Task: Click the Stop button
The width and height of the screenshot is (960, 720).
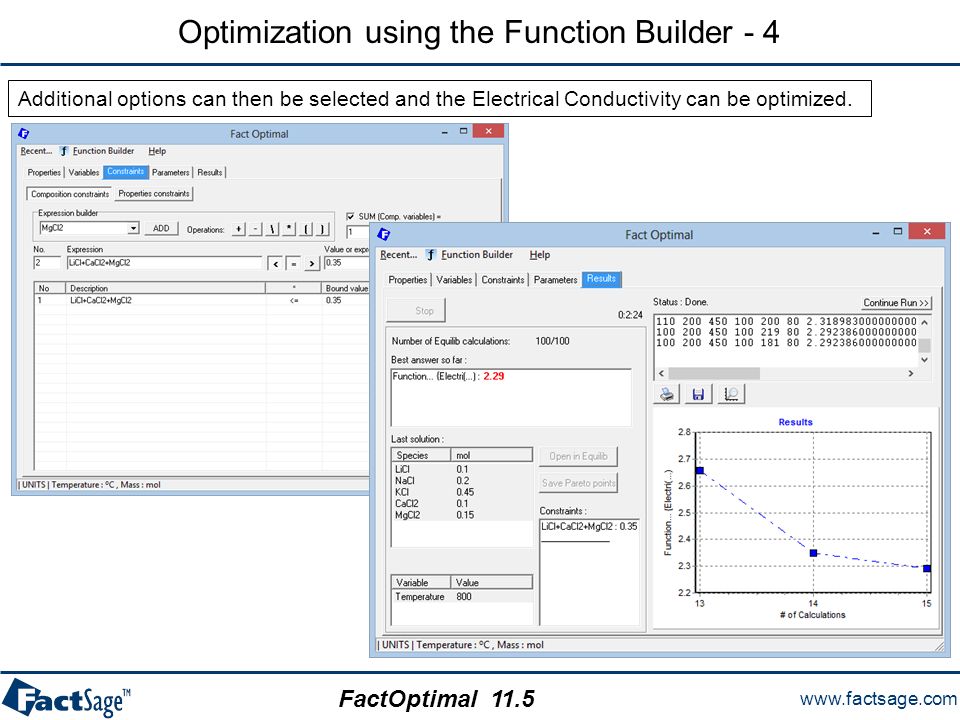Action: click(416, 310)
